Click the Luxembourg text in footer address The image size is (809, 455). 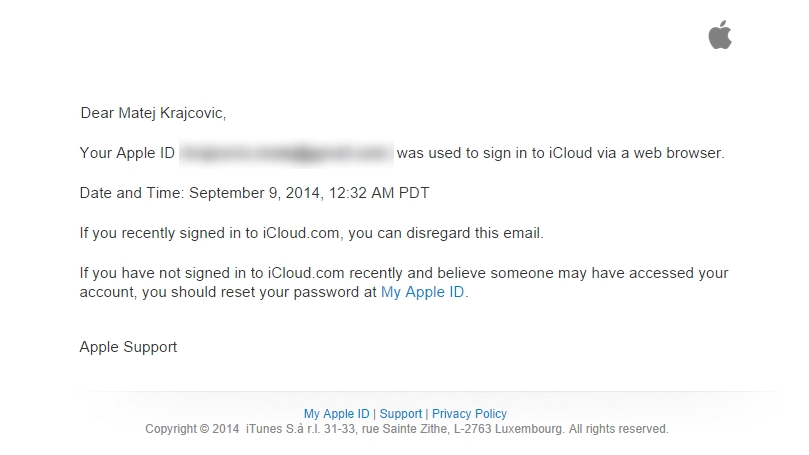click(x=520, y=429)
